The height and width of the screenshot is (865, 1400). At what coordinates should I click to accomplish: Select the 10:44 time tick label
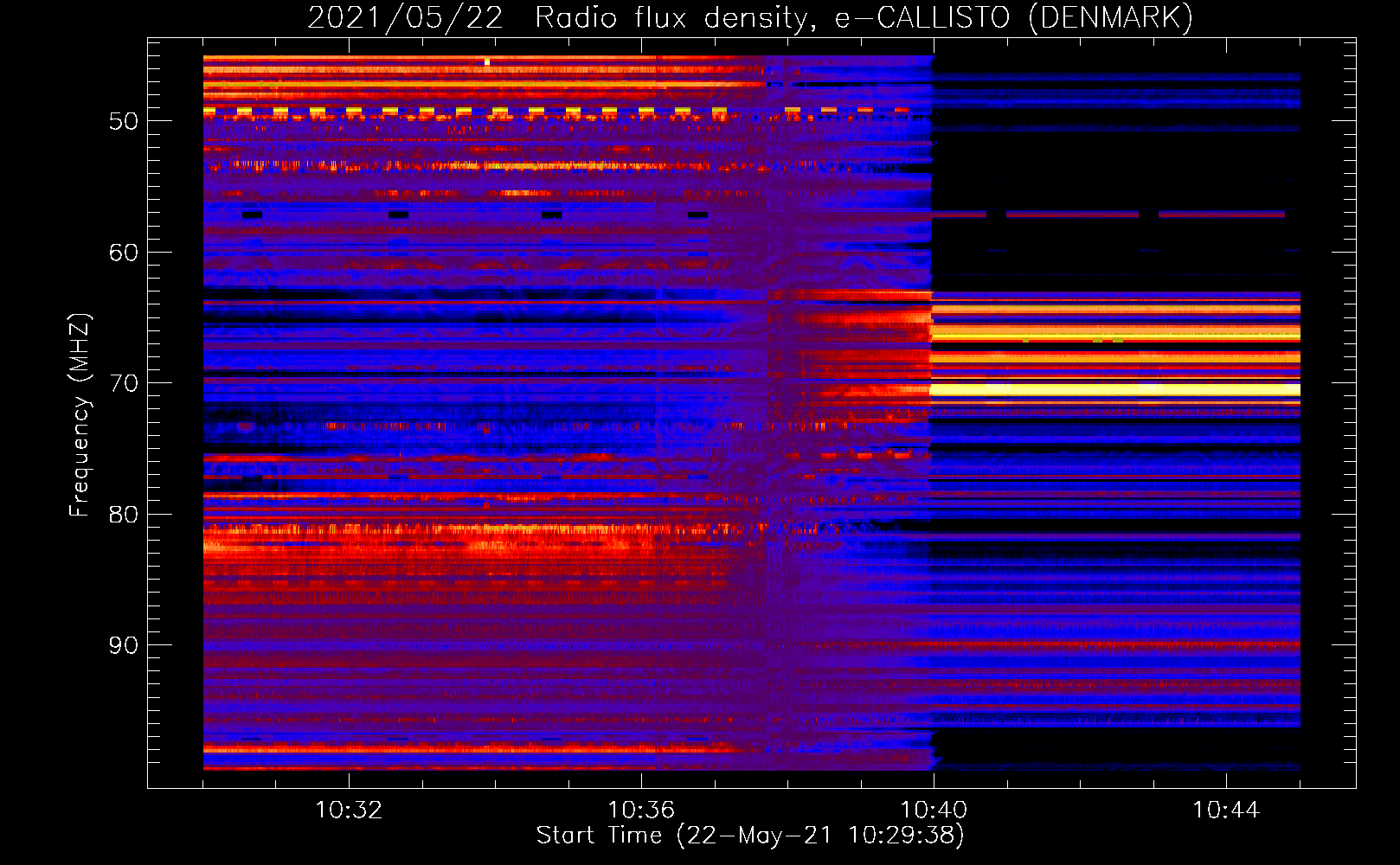coord(1226,811)
